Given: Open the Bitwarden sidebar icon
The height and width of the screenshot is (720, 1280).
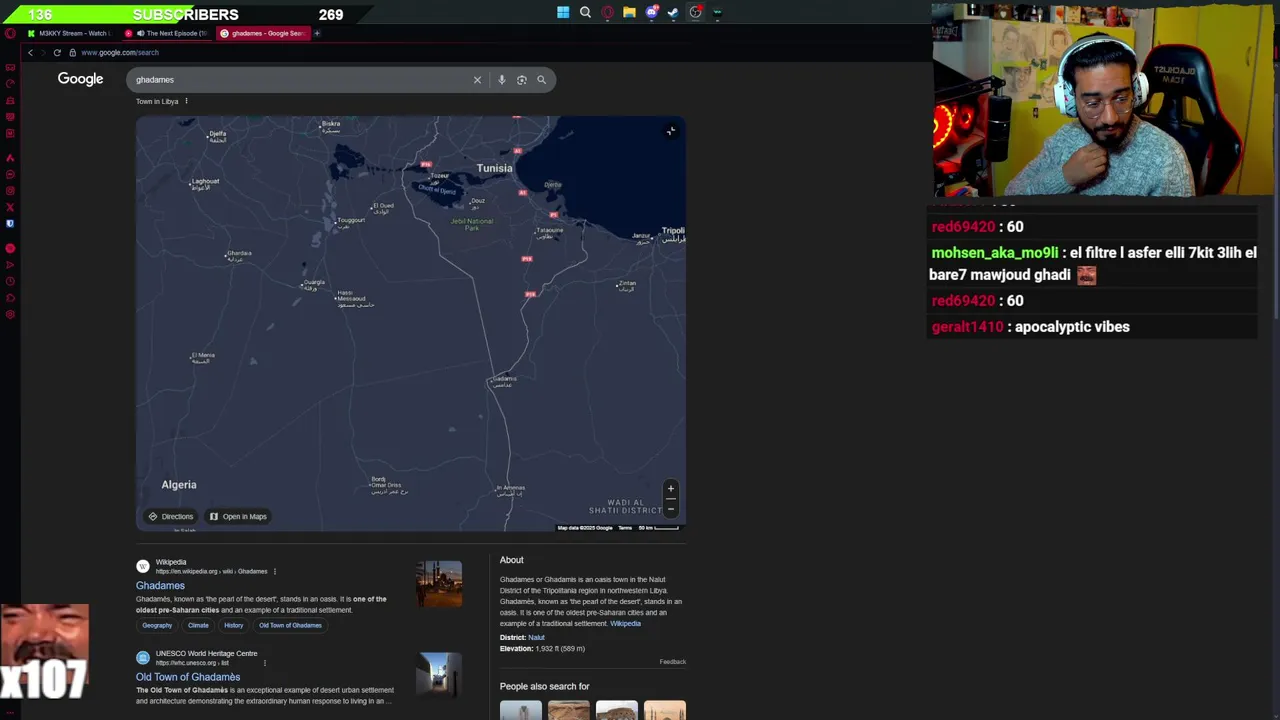Looking at the screenshot, I should click(10, 223).
